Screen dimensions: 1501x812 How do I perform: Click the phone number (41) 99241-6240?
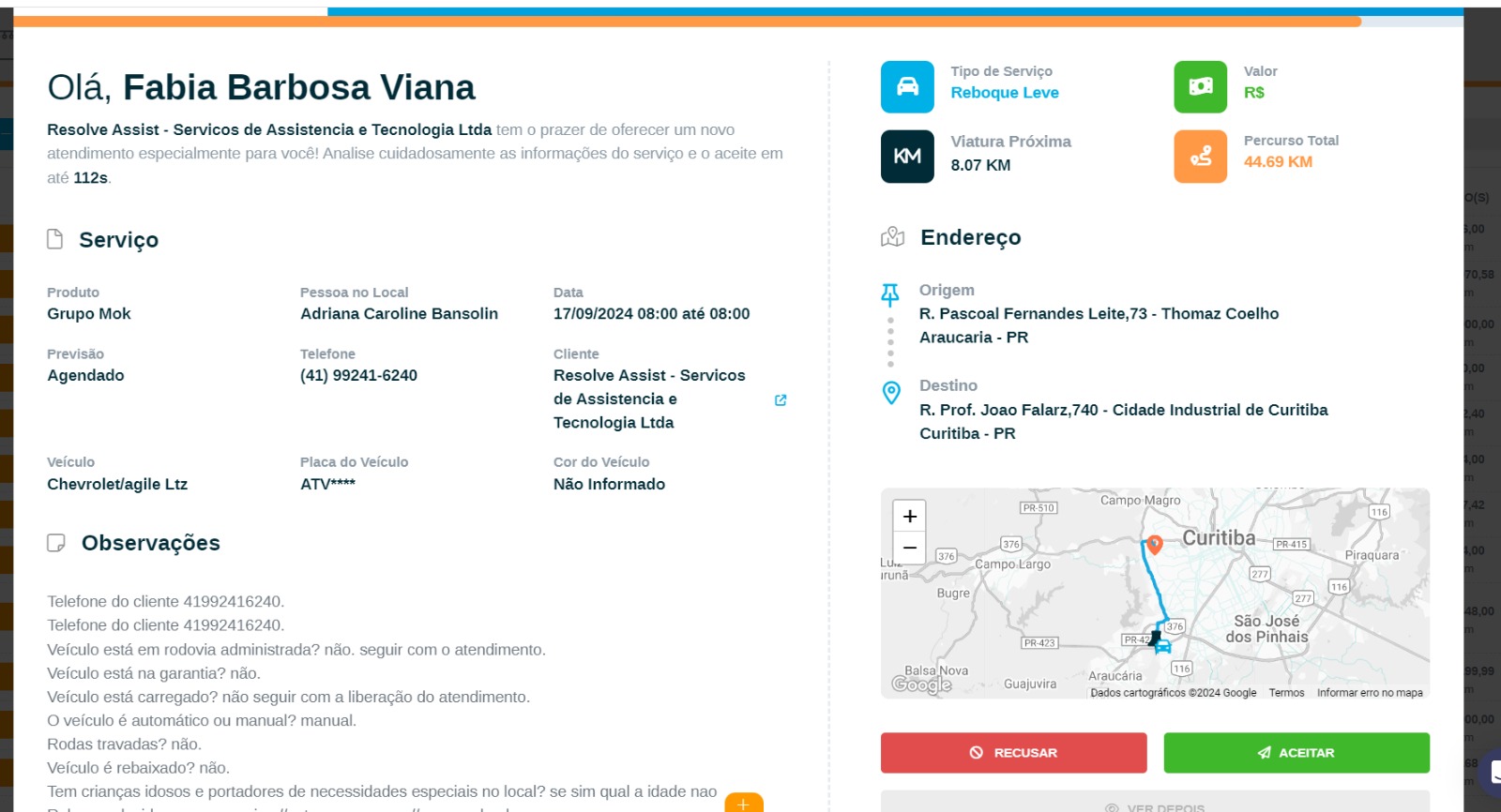[x=358, y=376]
